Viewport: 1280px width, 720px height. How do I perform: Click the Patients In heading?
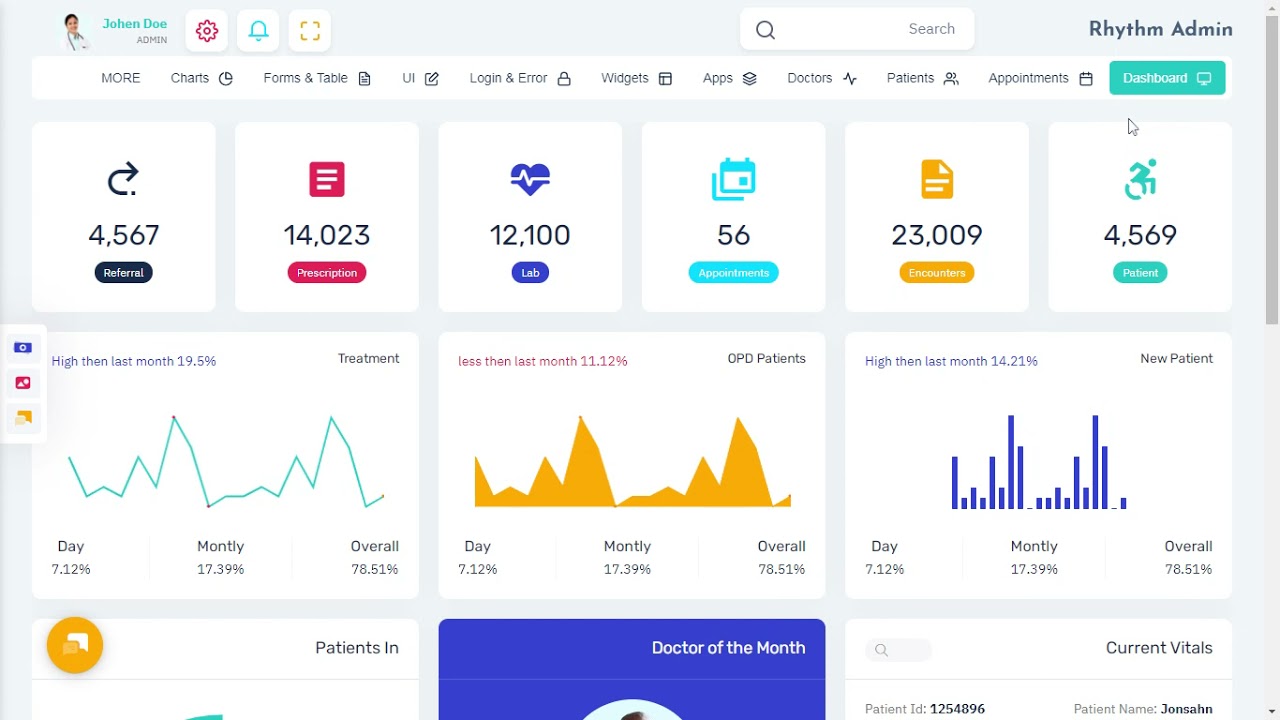tap(357, 648)
